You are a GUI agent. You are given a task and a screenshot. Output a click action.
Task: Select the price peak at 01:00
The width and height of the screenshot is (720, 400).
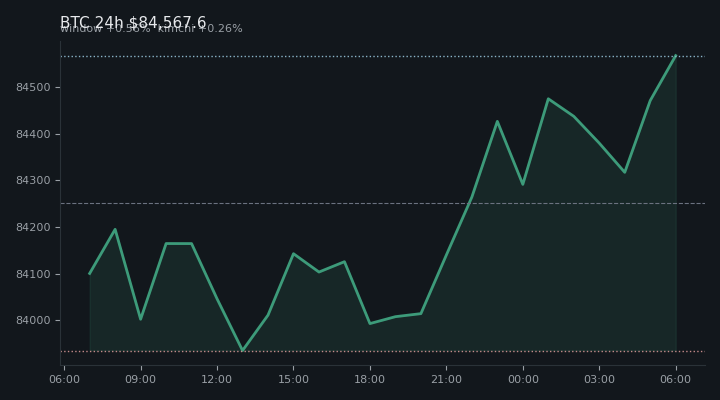click(548, 99)
